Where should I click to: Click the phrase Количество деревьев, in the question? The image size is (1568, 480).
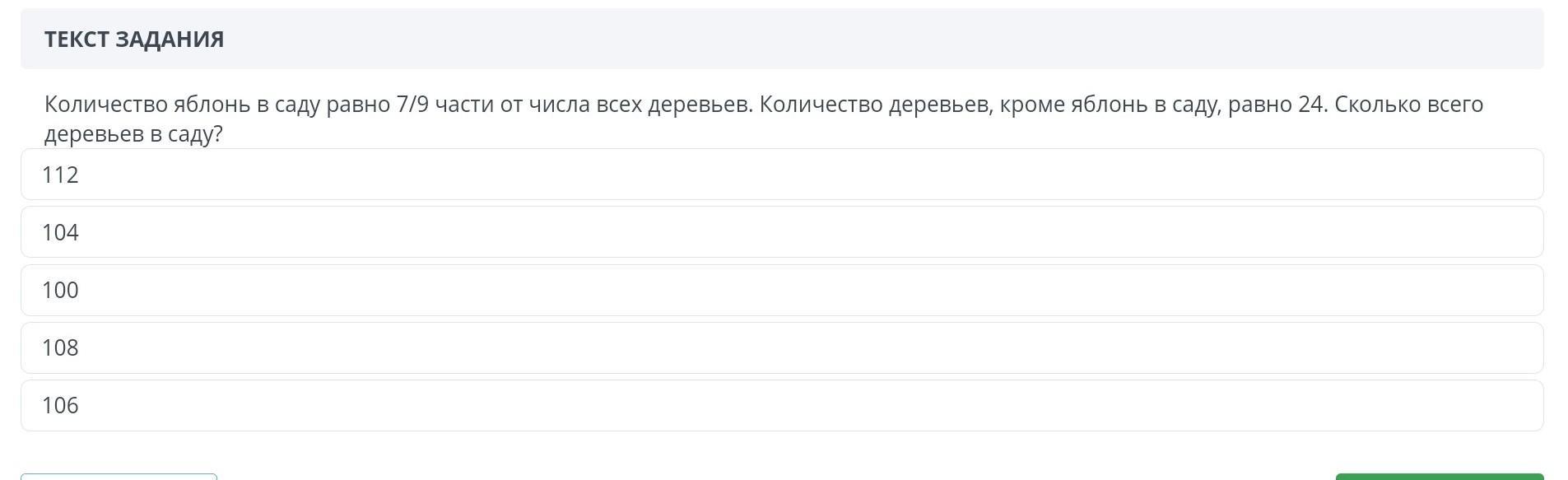tap(876, 105)
